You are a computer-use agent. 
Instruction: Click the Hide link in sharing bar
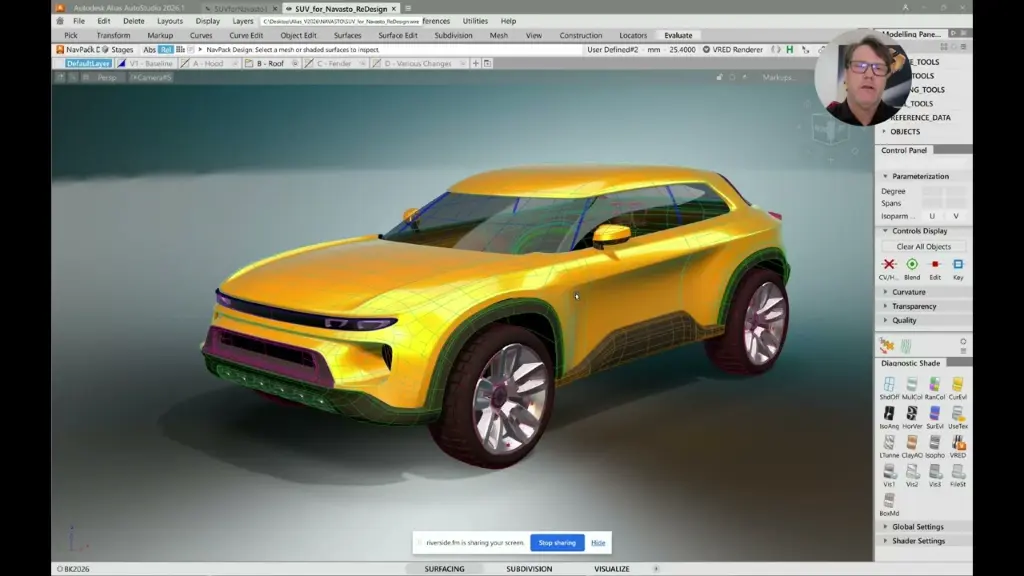pos(598,543)
